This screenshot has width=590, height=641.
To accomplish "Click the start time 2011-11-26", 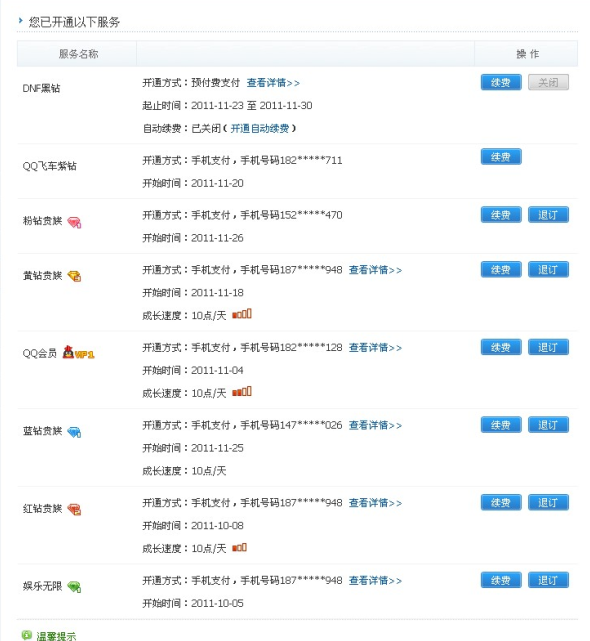I will [217, 238].
